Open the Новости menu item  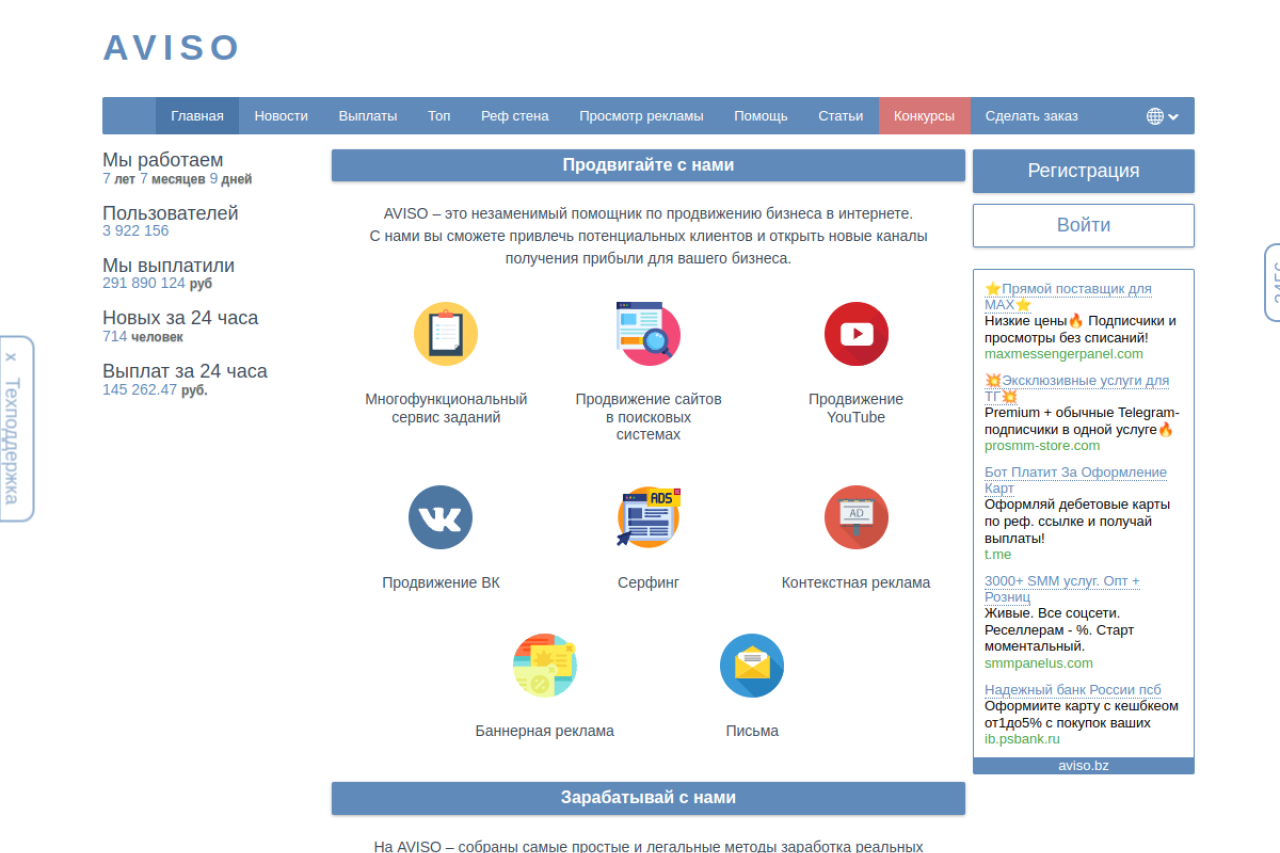281,116
